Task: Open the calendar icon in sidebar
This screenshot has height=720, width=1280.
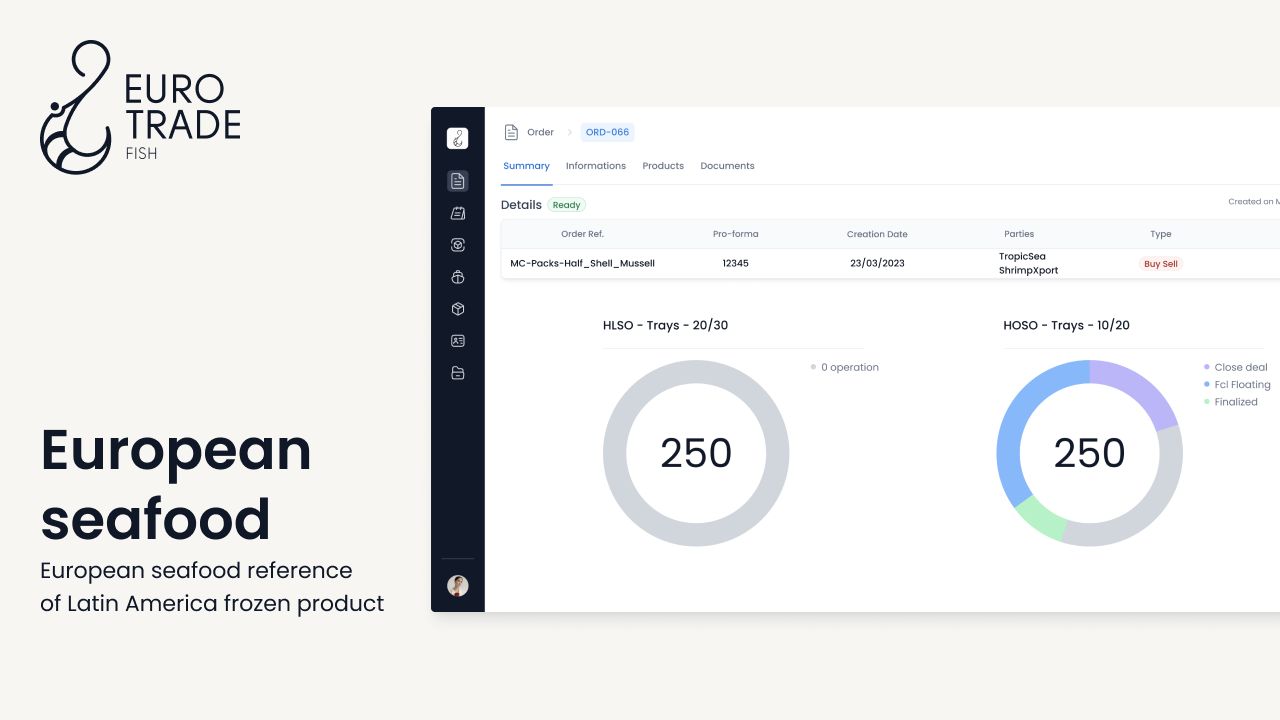Action: [x=457, y=213]
